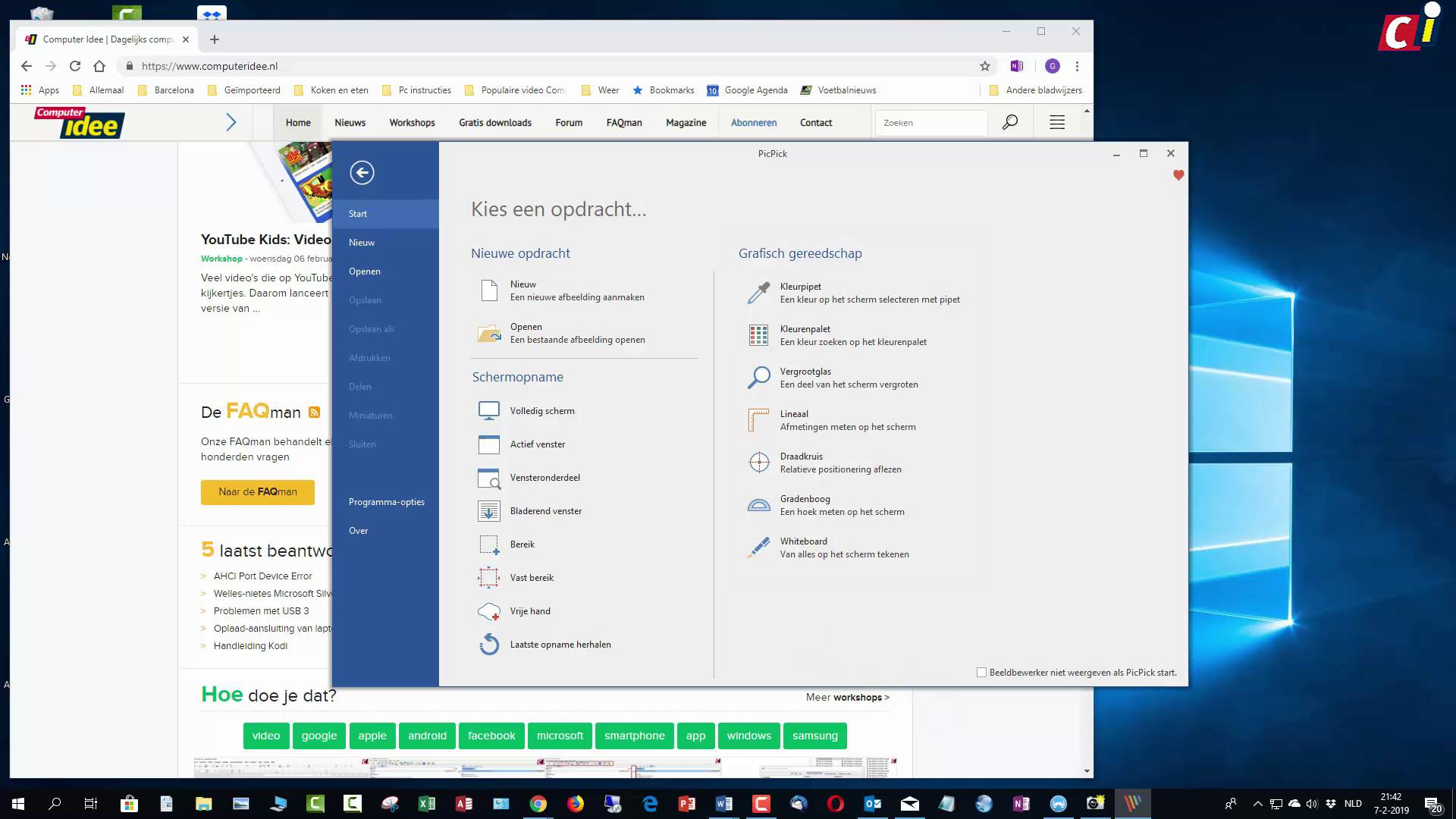Viewport: 1456px width, 819px height.
Task: Expand the blue chevron next to logo
Action: click(x=231, y=122)
